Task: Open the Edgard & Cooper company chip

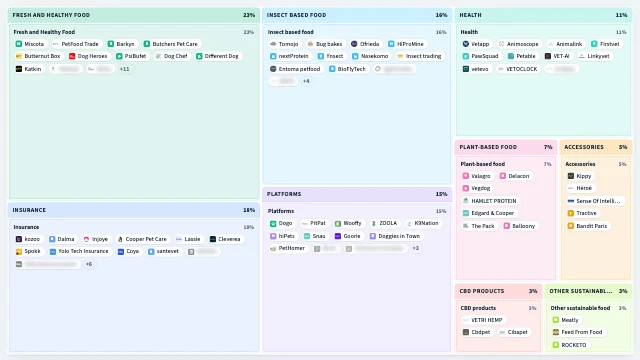Action: (x=489, y=213)
